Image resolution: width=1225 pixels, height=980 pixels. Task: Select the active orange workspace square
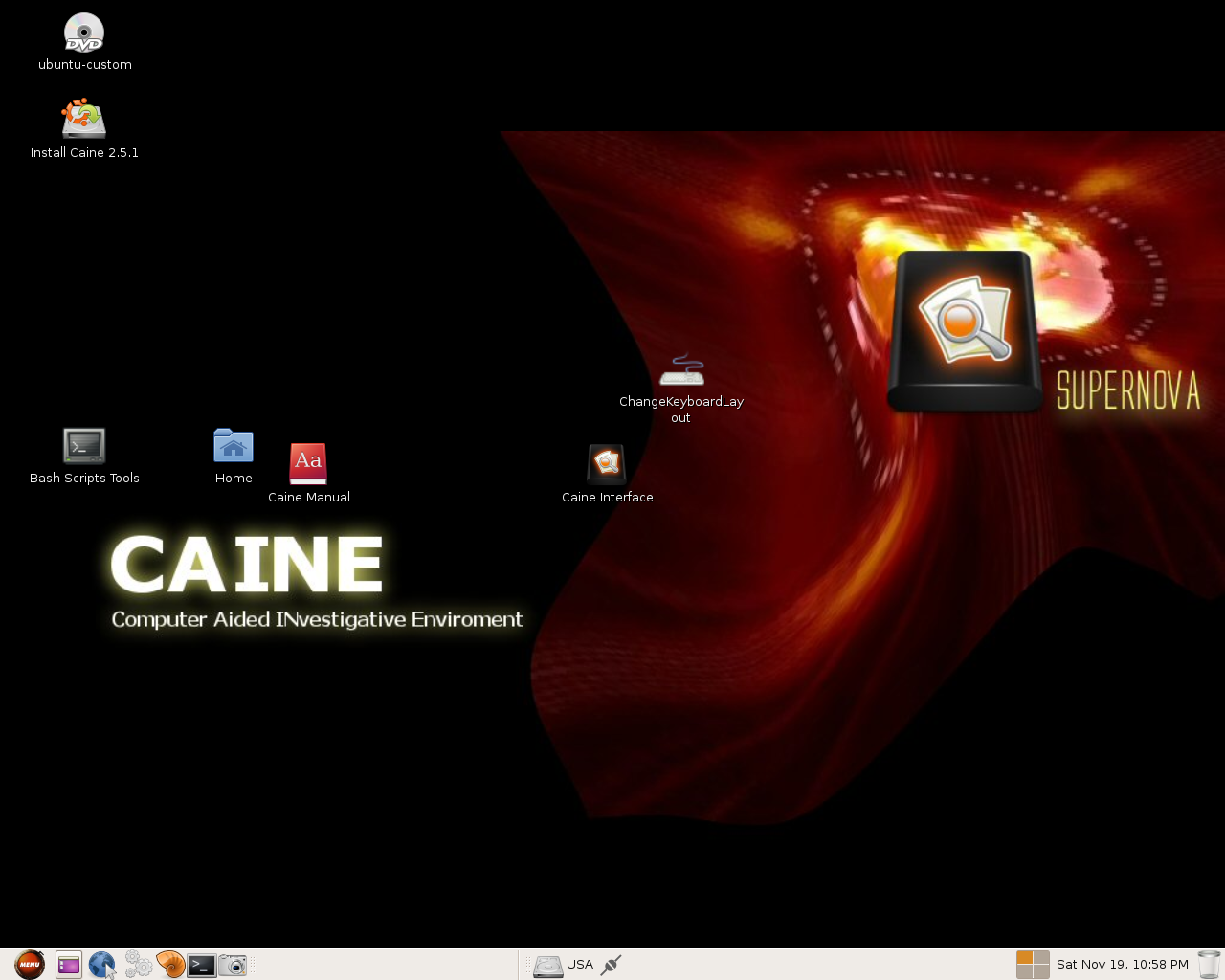1025,957
